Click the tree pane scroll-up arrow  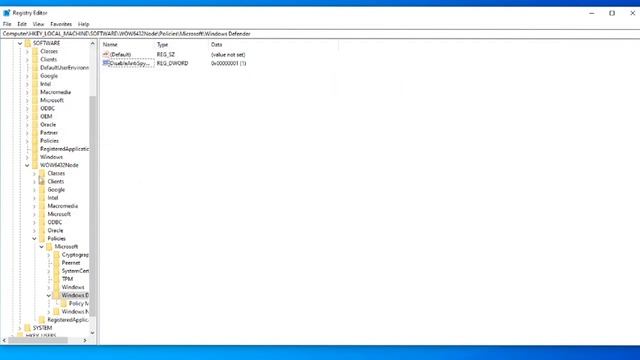93,43
